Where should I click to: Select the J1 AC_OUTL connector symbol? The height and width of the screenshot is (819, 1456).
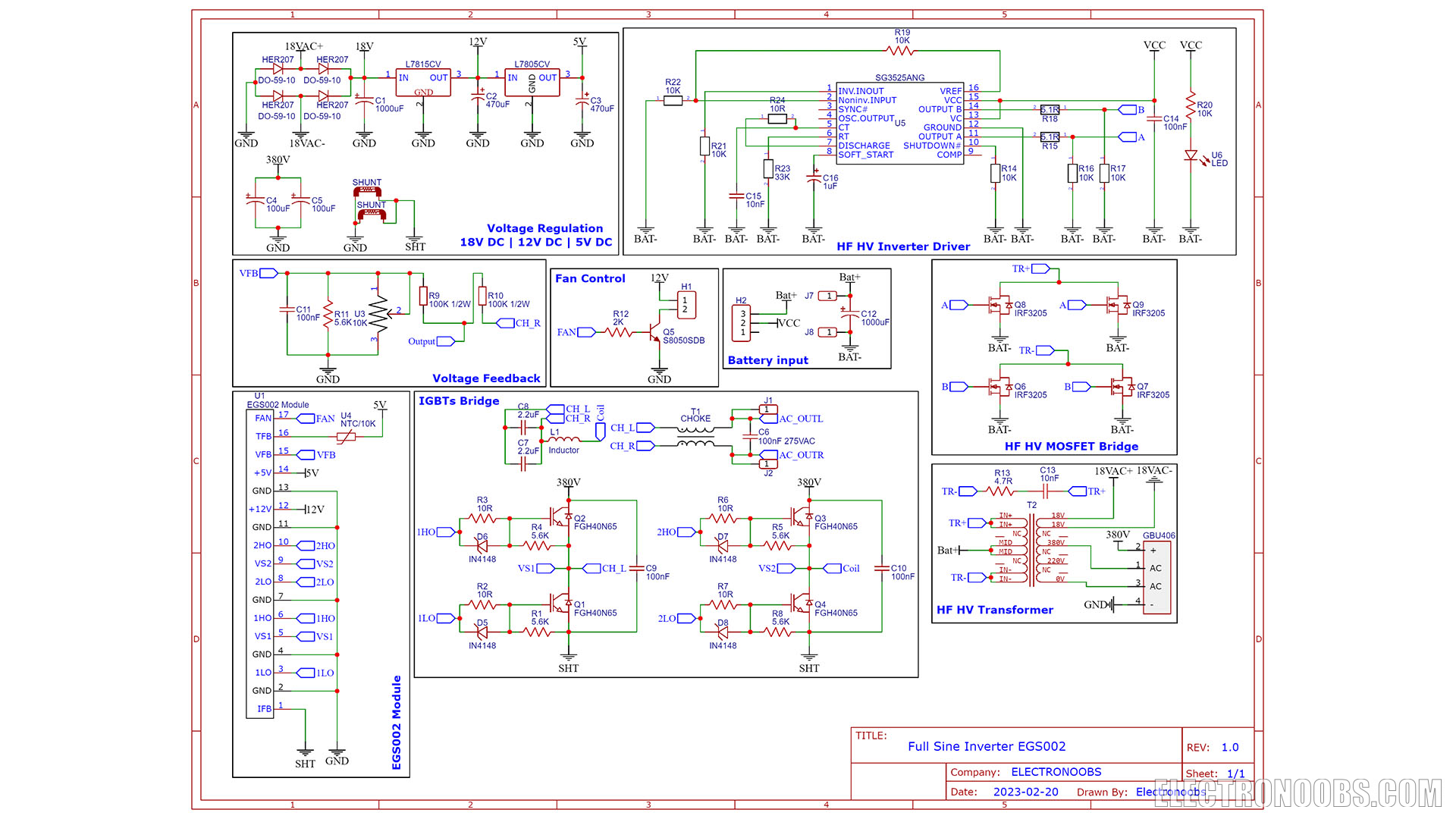tap(767, 409)
